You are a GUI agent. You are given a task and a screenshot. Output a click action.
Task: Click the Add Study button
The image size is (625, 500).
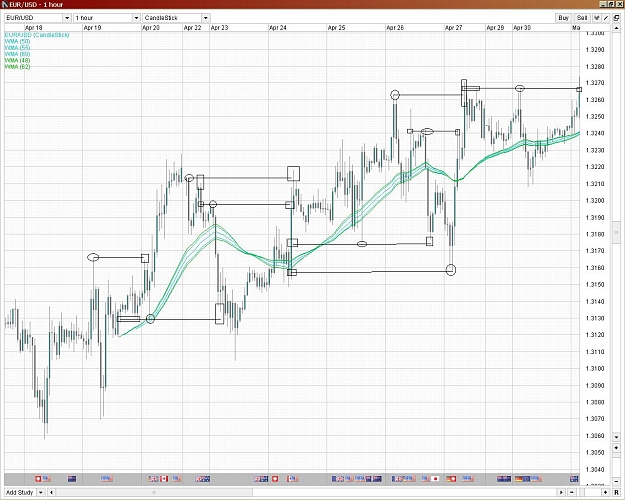[20, 492]
